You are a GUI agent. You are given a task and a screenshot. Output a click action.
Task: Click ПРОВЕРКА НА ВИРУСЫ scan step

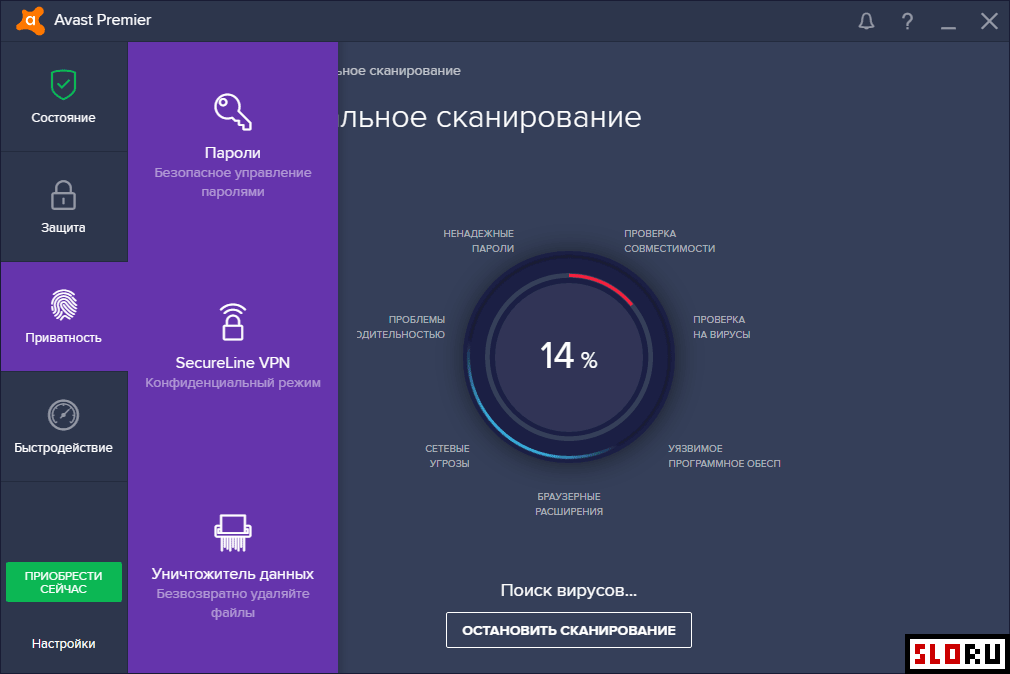(721, 327)
